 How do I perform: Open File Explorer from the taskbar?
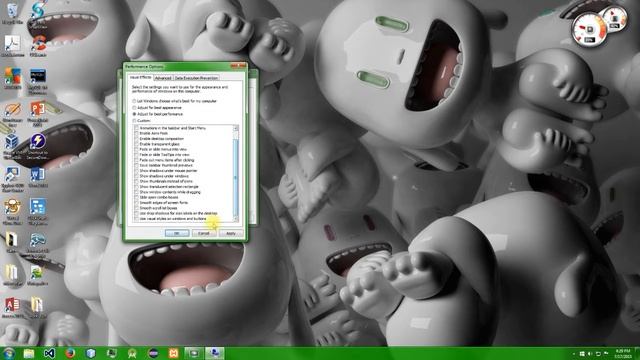[x=29, y=353]
